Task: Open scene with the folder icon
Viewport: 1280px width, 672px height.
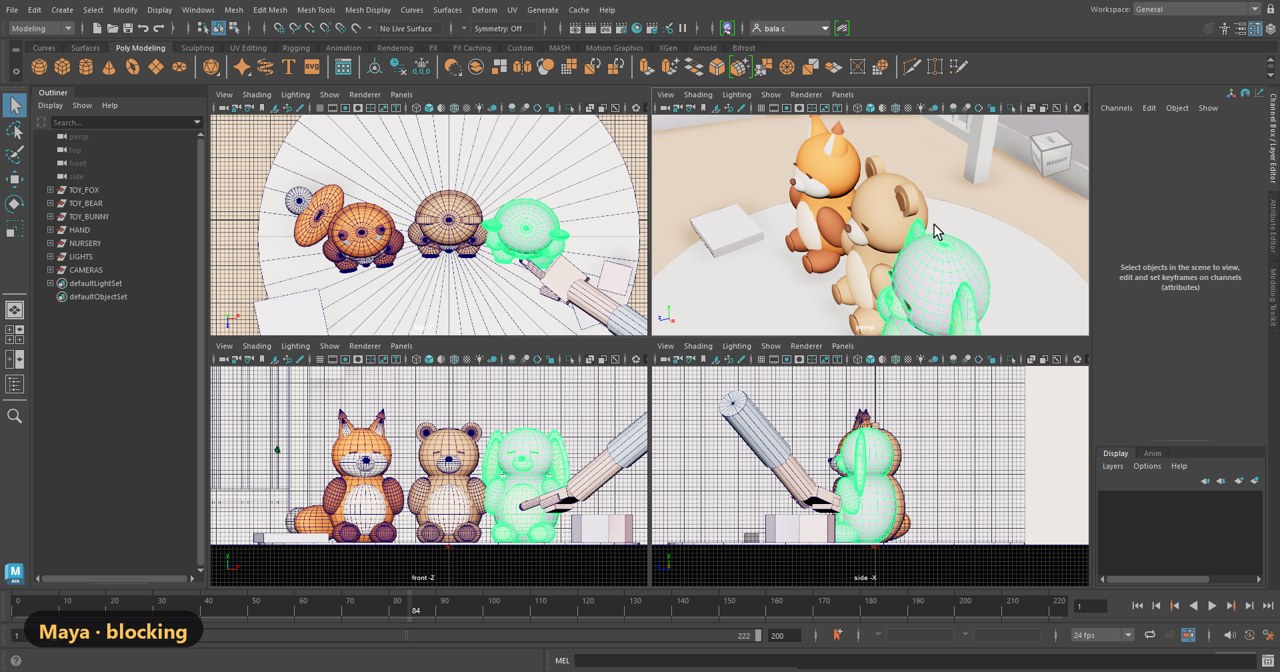Action: tap(113, 28)
